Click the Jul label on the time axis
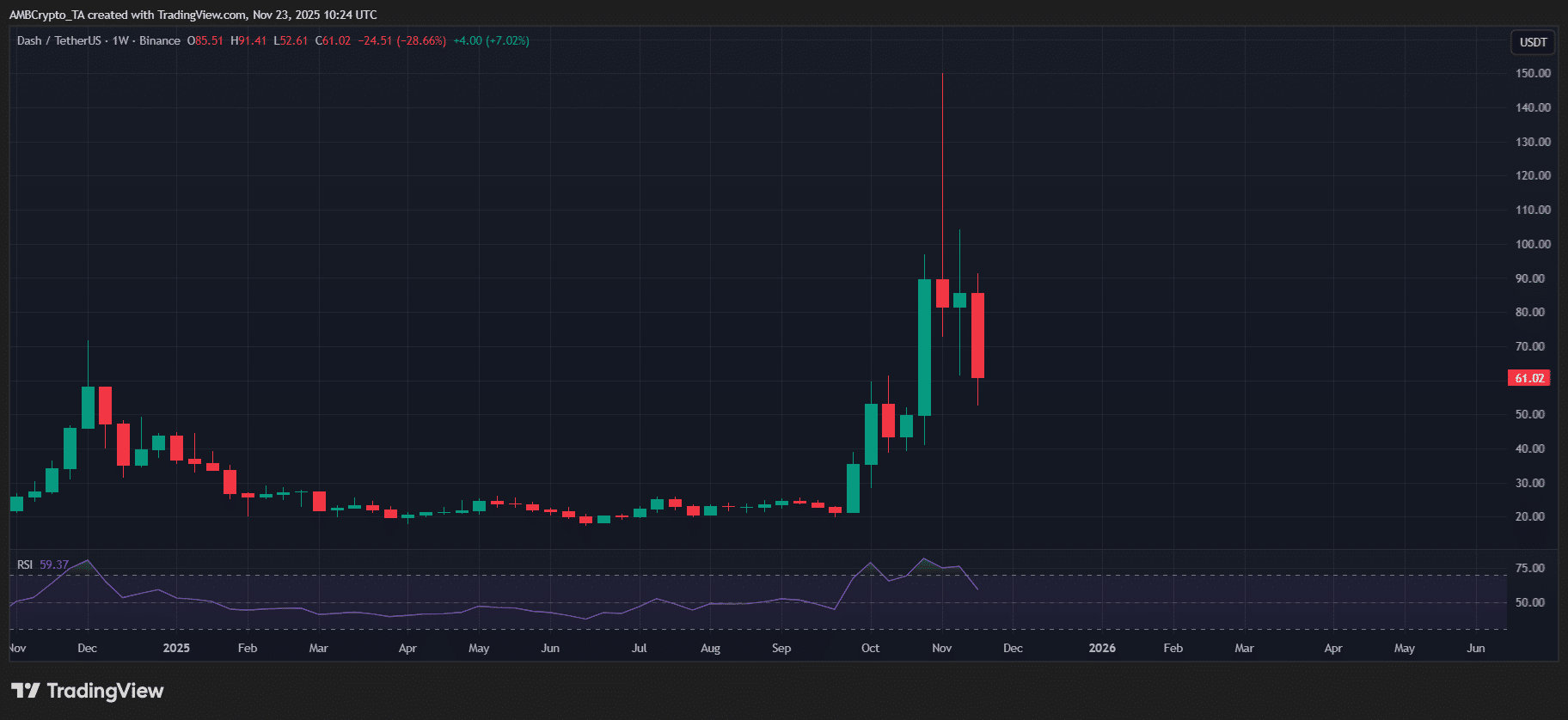The image size is (1568, 720). point(639,648)
